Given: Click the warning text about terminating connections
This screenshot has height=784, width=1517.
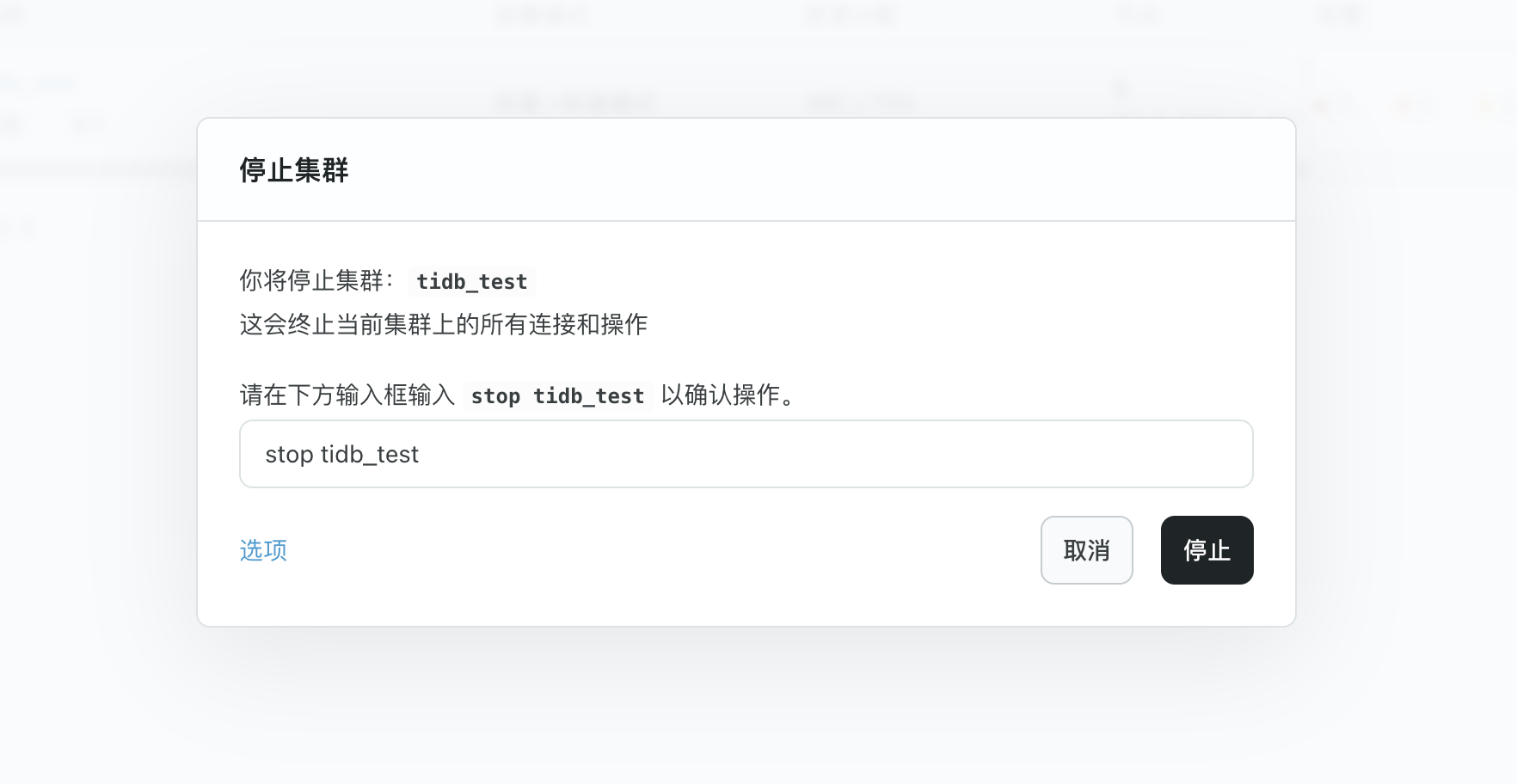Looking at the screenshot, I should pyautogui.click(x=444, y=326).
